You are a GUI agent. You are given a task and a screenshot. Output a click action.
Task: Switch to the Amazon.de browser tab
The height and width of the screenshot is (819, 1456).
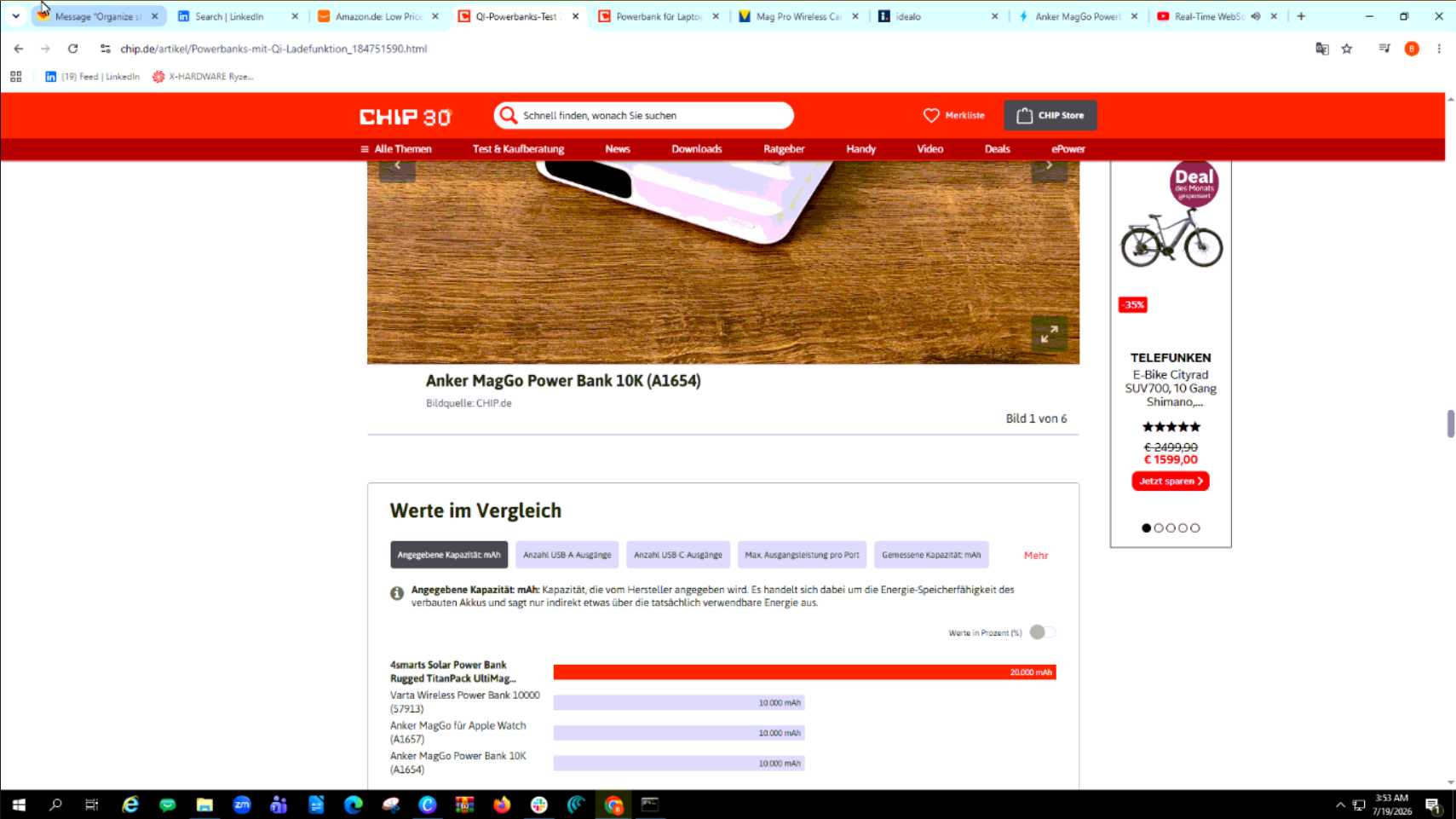378,16
